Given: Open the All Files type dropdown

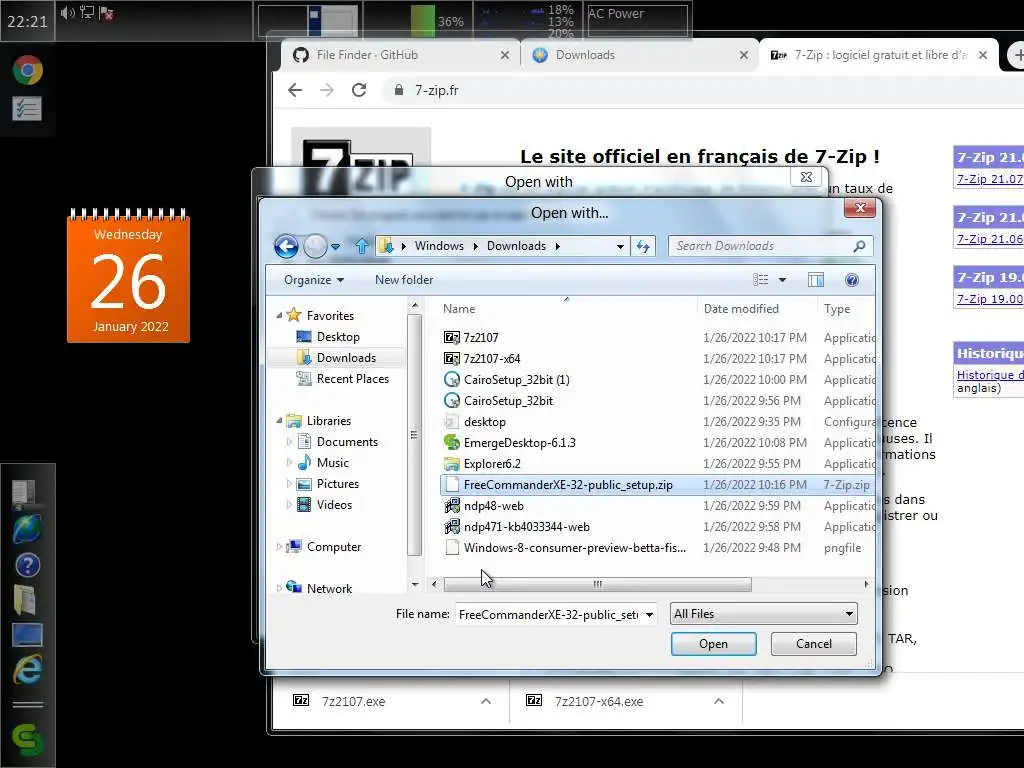Looking at the screenshot, I should (763, 614).
